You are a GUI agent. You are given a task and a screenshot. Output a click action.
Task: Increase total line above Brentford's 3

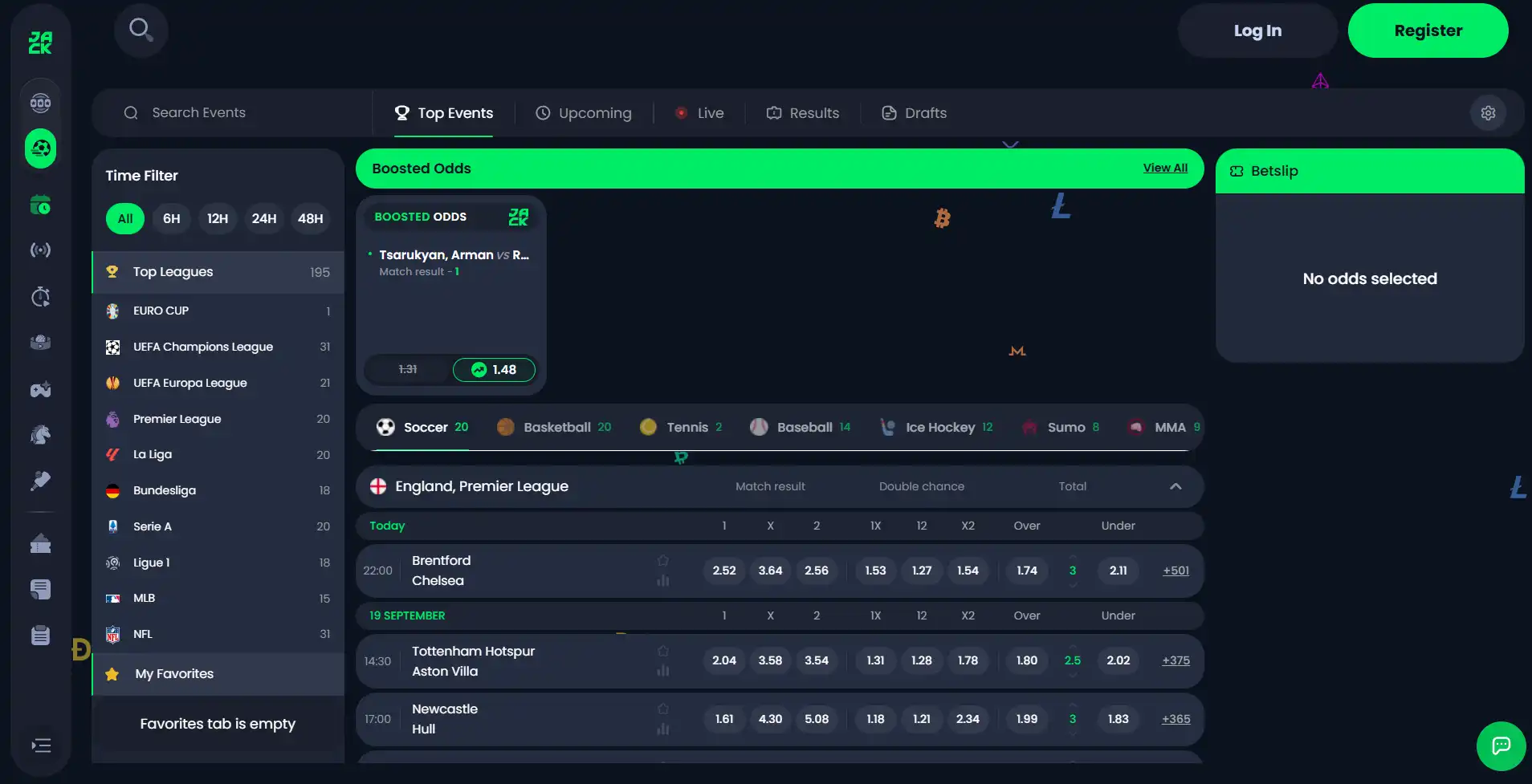[1073, 557]
